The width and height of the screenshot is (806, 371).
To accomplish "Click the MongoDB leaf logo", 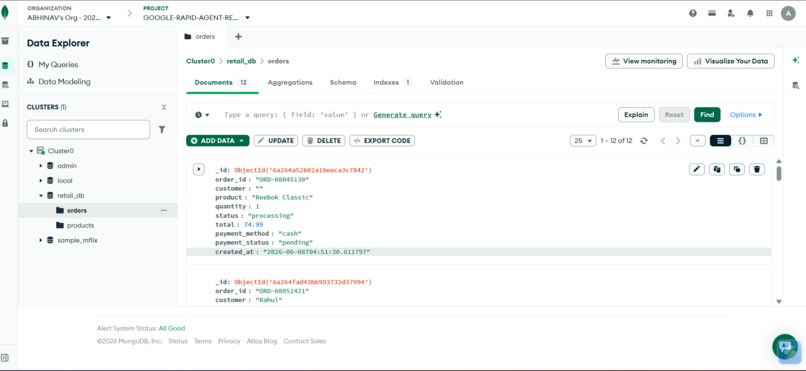I will tap(5, 12).
